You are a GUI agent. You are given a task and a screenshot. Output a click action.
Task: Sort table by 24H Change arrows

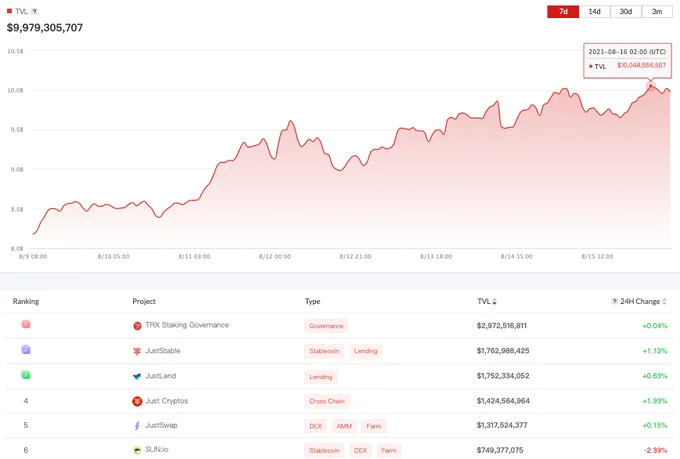(664, 301)
